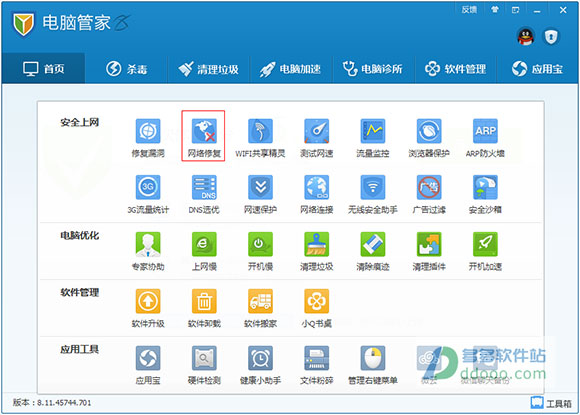Open 开机加速 rocket icon
The image size is (580, 415).
[485, 244]
